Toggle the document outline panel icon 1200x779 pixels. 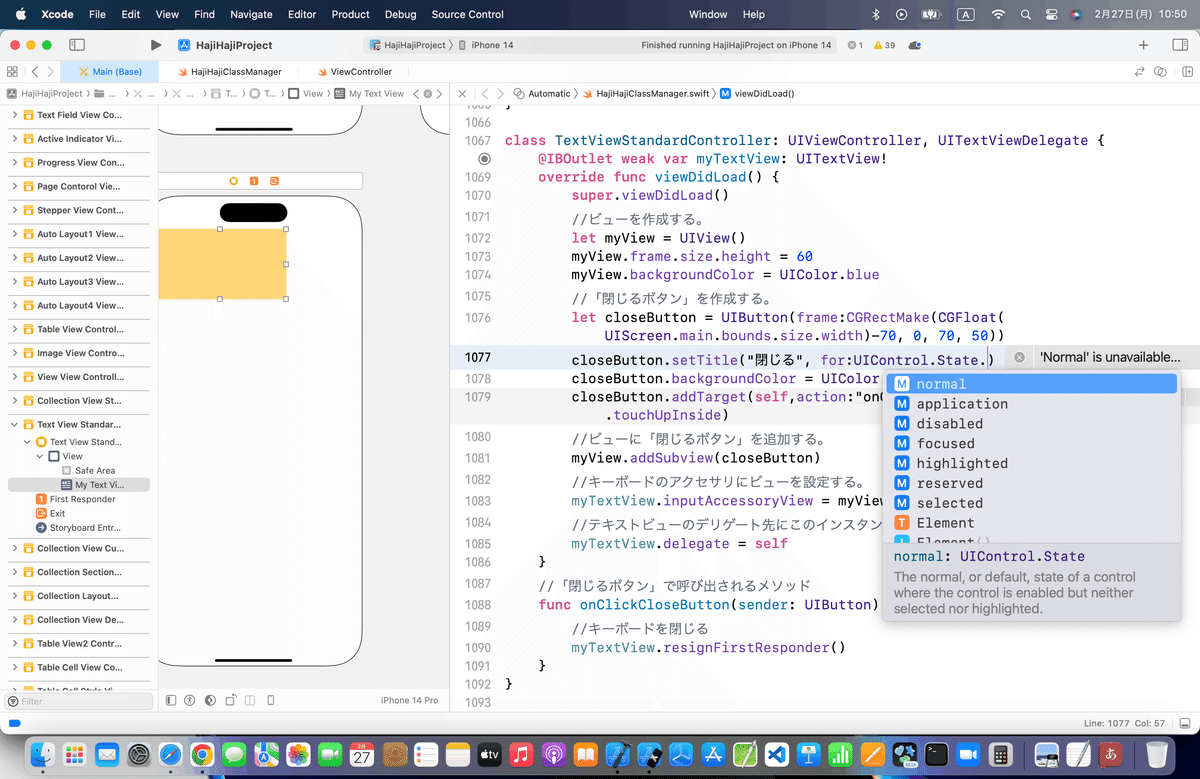[x=171, y=700]
